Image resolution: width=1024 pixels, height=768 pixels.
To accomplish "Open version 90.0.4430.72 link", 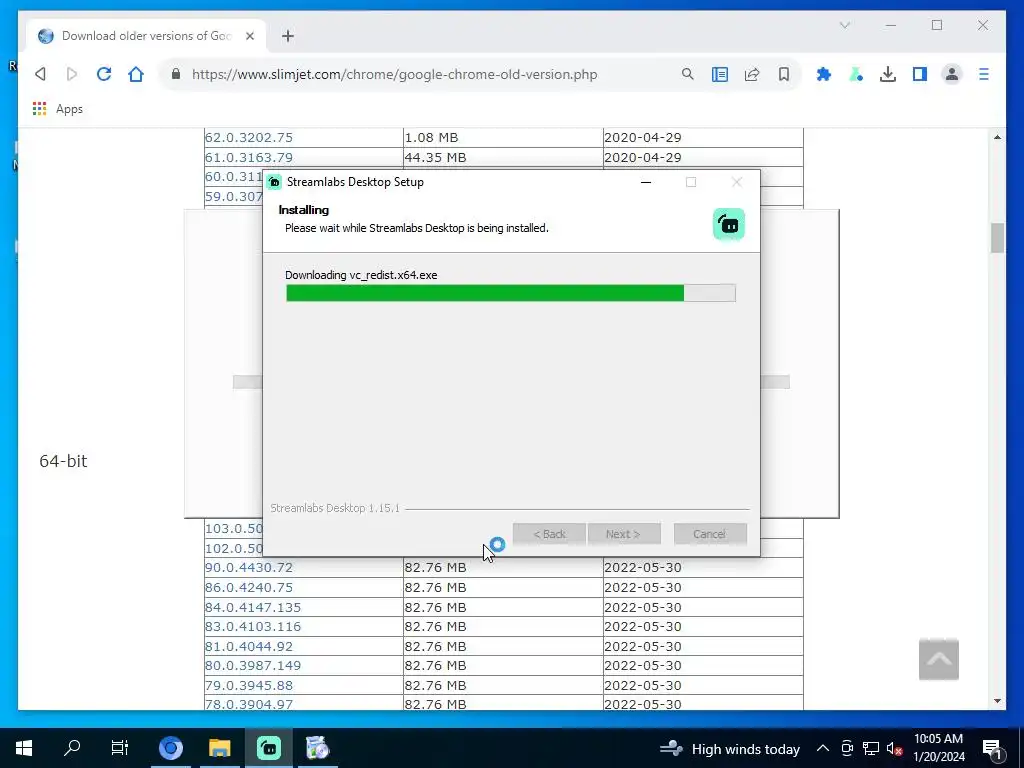I will coord(249,568).
